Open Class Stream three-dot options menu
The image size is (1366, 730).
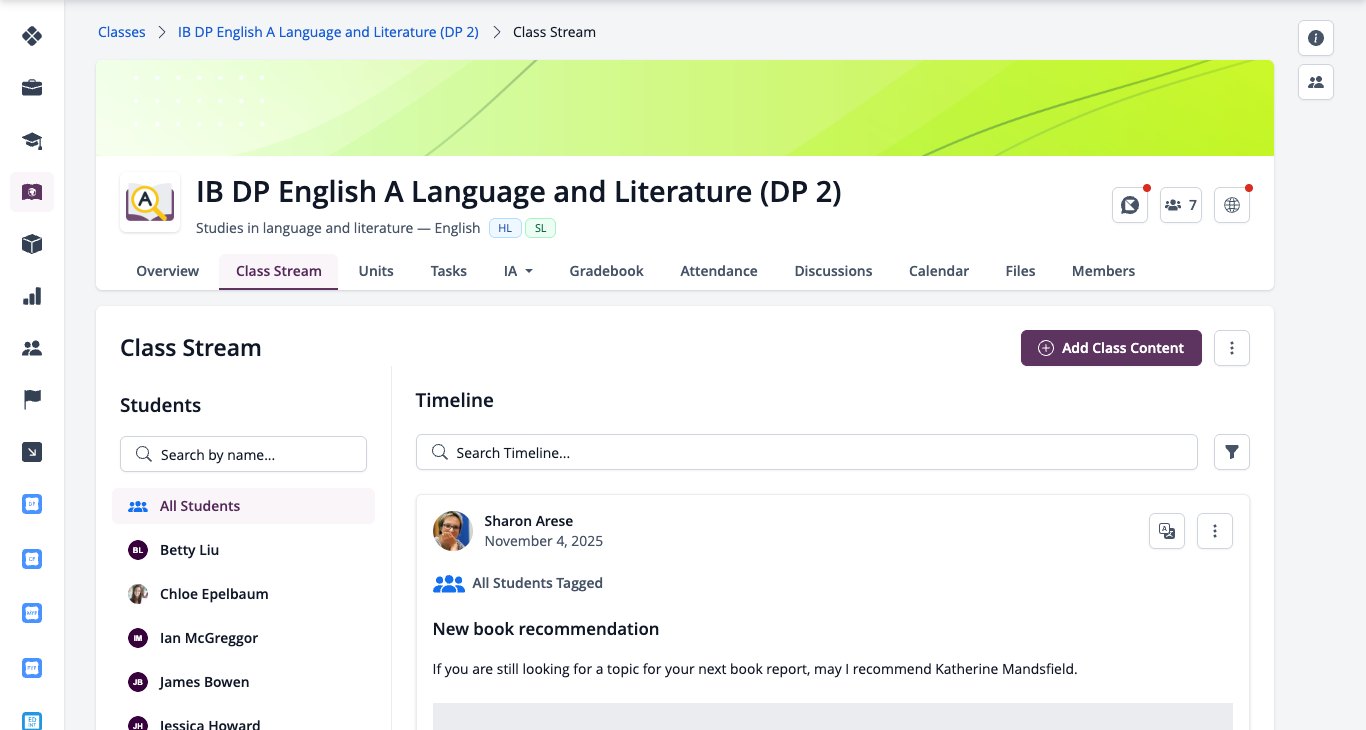point(1232,348)
